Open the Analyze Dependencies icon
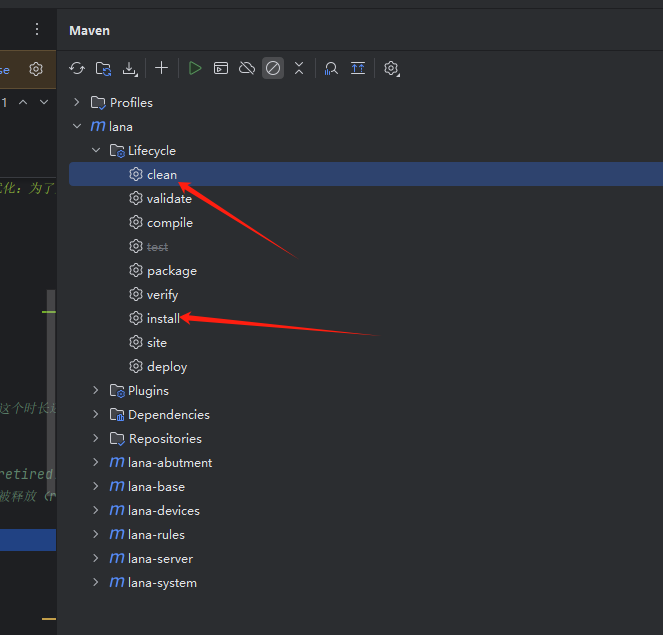 (331, 68)
